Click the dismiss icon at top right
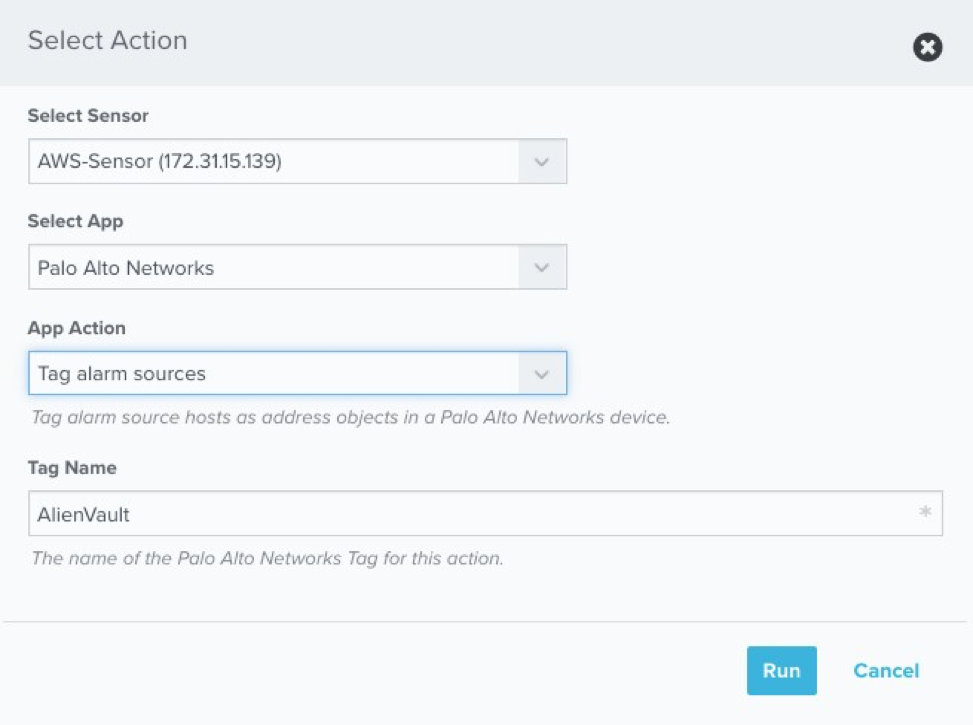 coord(926,47)
